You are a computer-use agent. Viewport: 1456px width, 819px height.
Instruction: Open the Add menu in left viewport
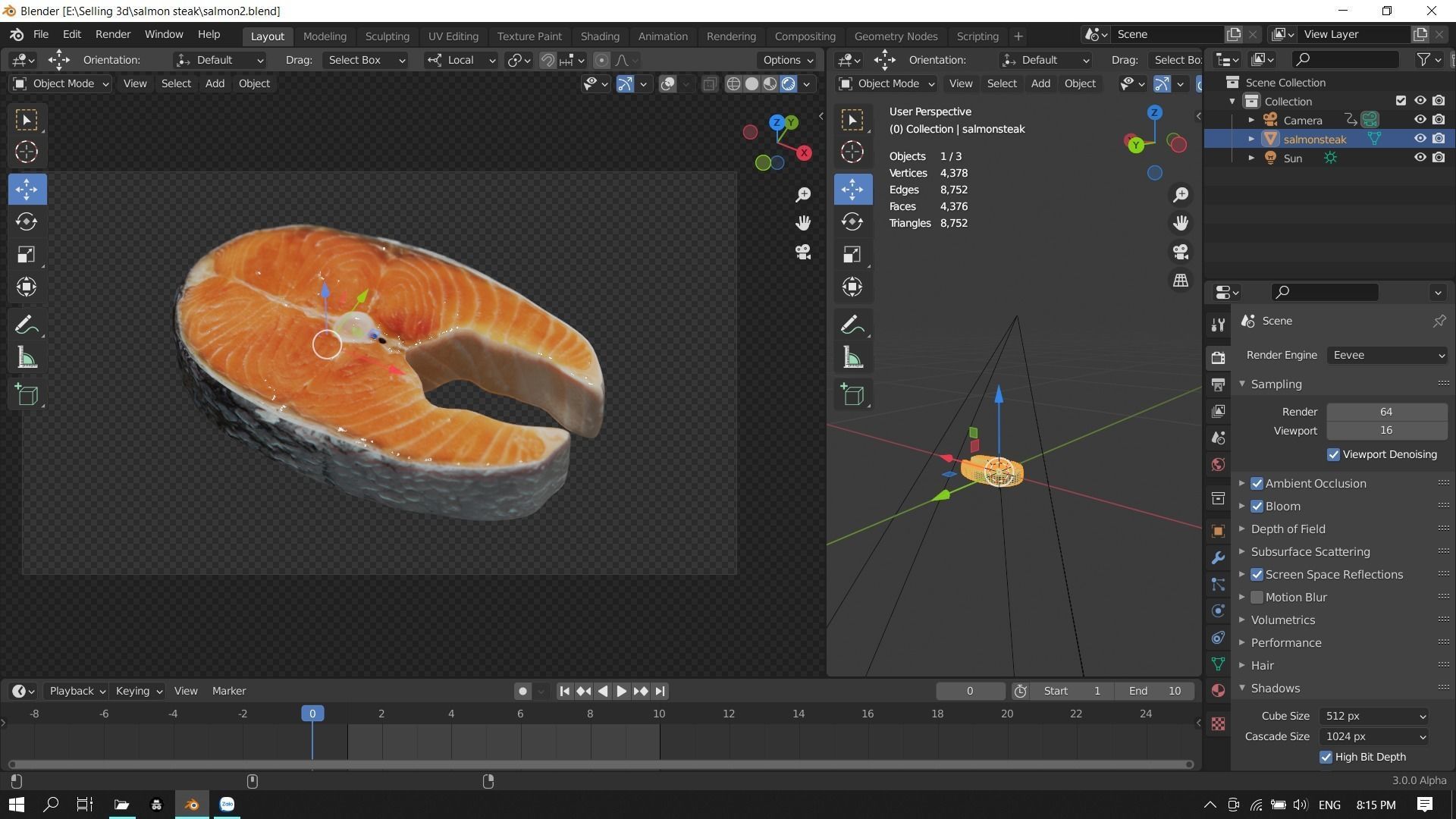click(x=215, y=84)
